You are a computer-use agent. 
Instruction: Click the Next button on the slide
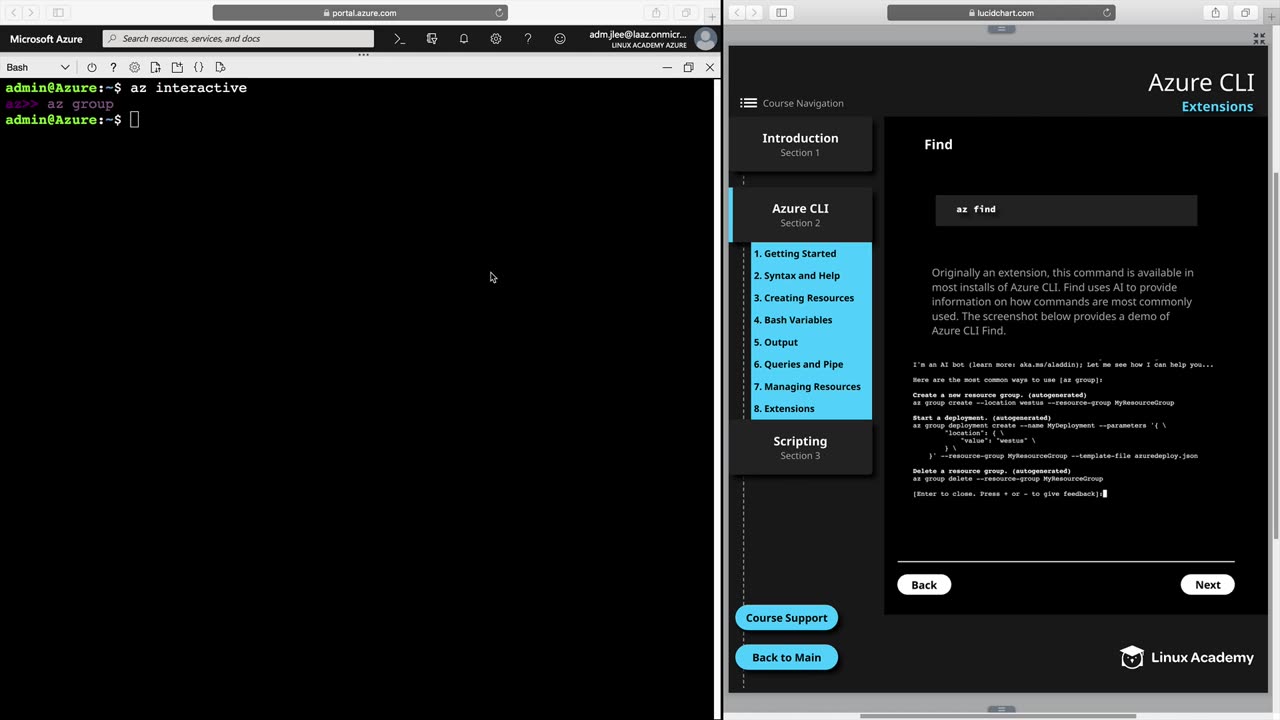(1208, 585)
